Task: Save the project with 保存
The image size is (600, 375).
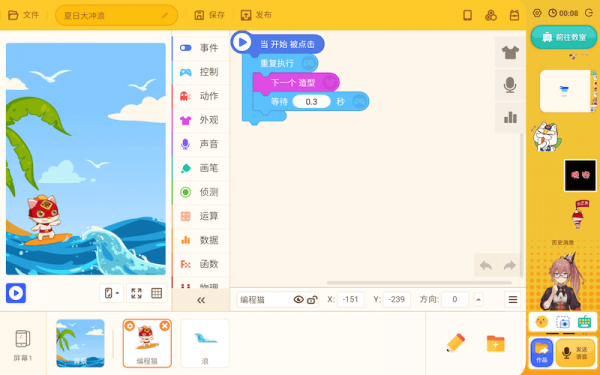Action: click(209, 15)
